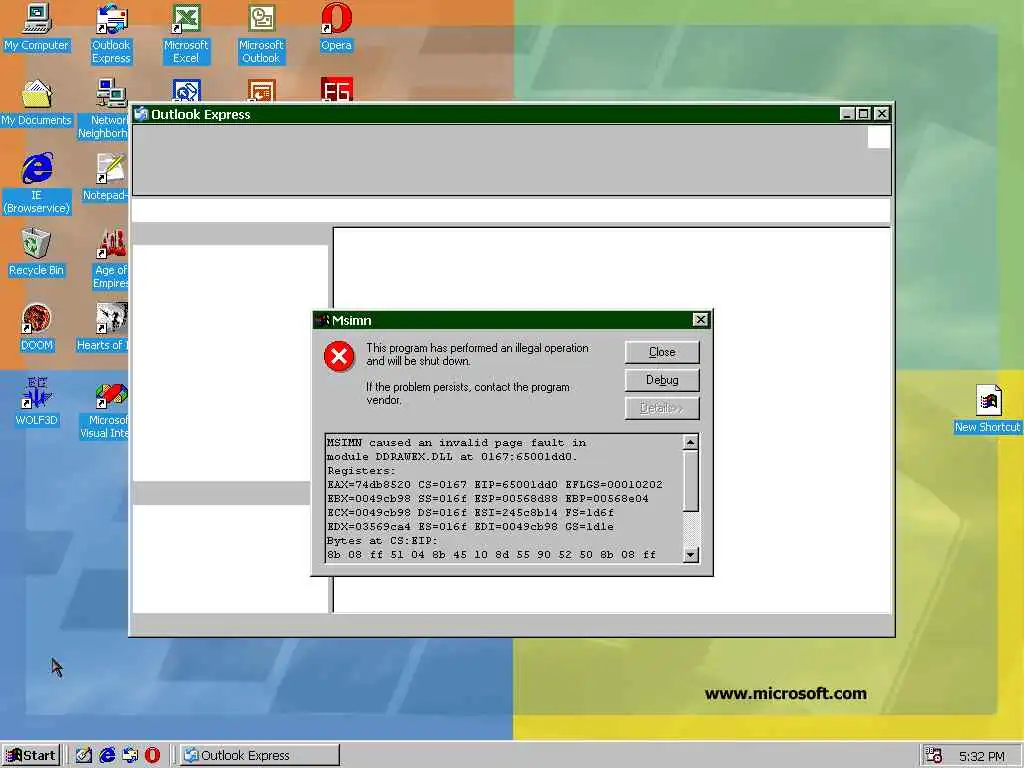
Task: Click the Outlook Express title bar icon
Action: coord(141,114)
